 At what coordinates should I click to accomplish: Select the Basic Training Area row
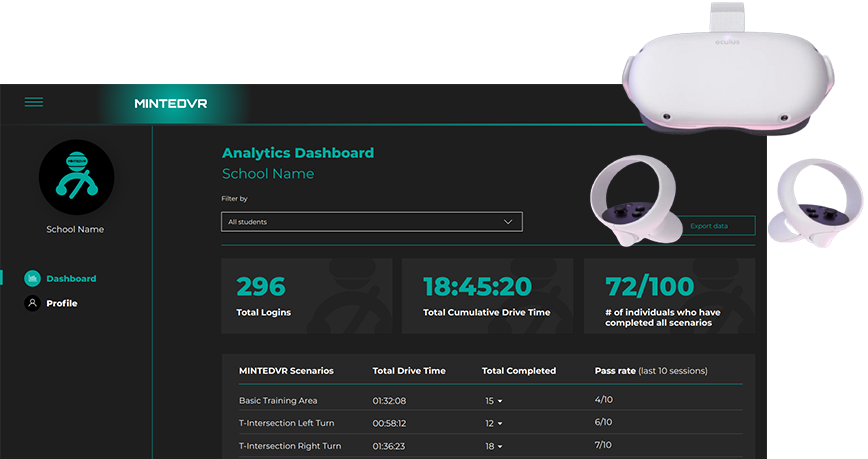pos(490,400)
